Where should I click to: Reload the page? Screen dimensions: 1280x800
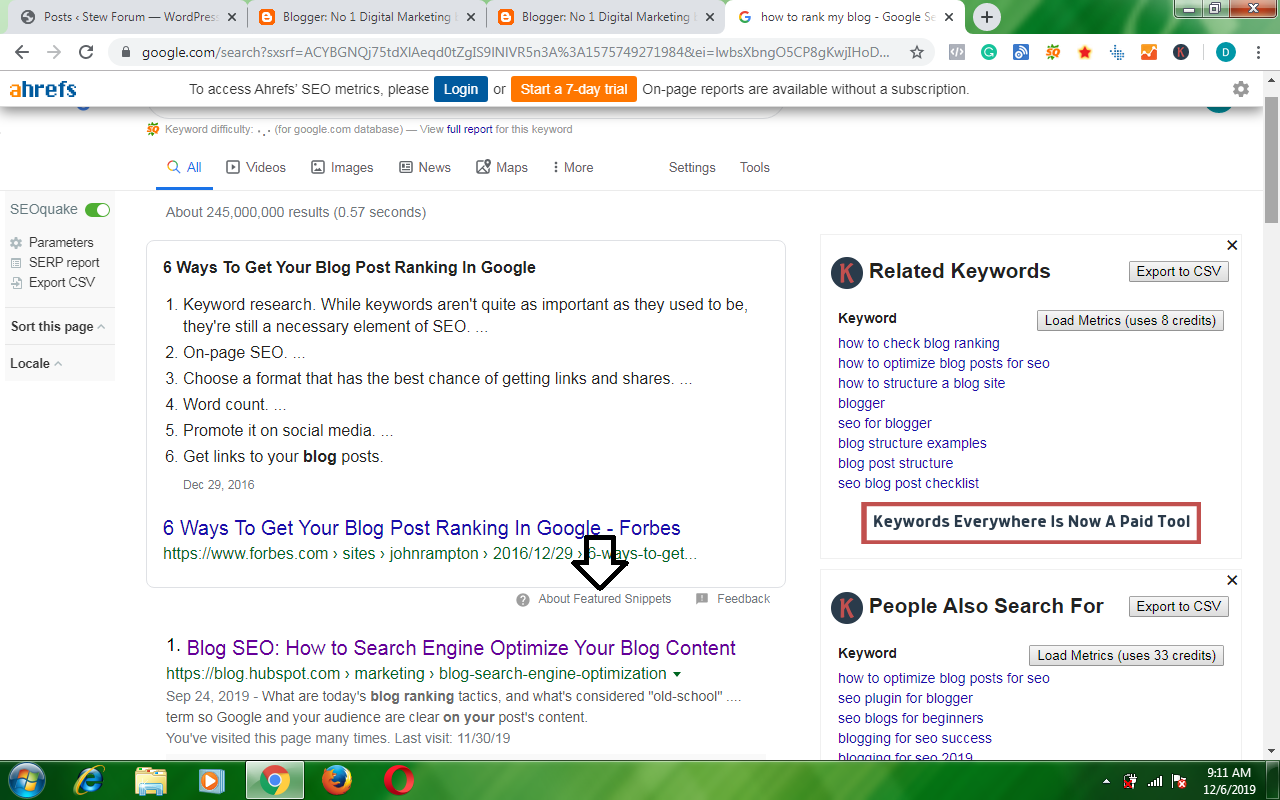86,52
